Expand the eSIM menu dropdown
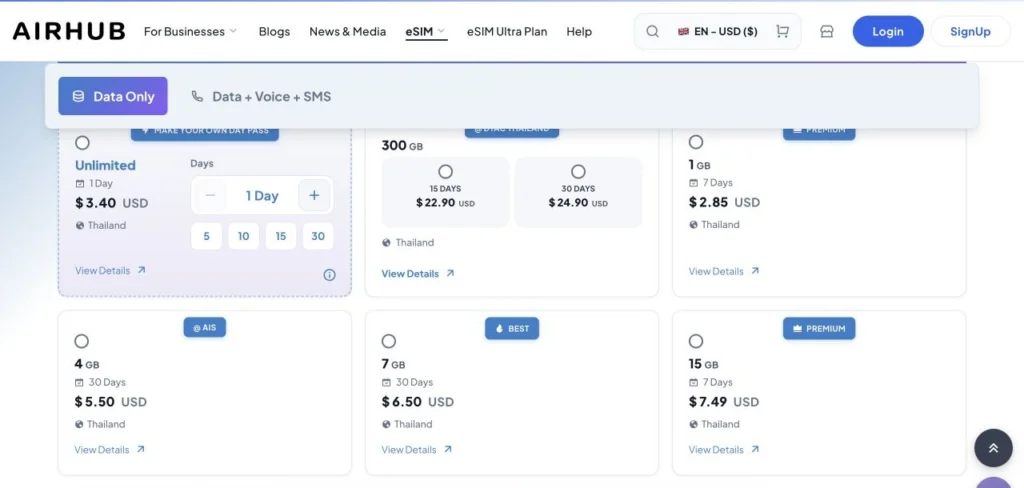This screenshot has height=488, width=1024. click(x=426, y=31)
